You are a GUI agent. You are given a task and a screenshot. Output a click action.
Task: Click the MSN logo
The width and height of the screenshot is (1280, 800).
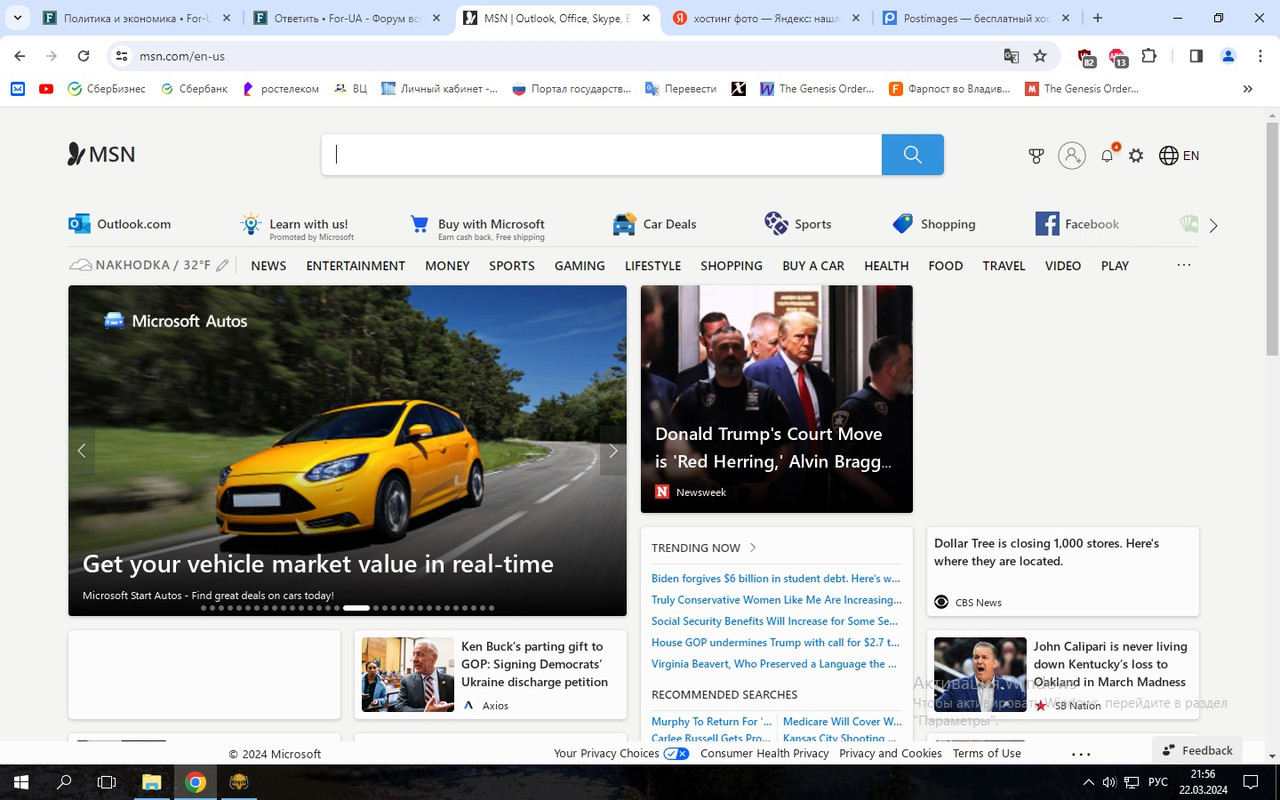tap(101, 154)
